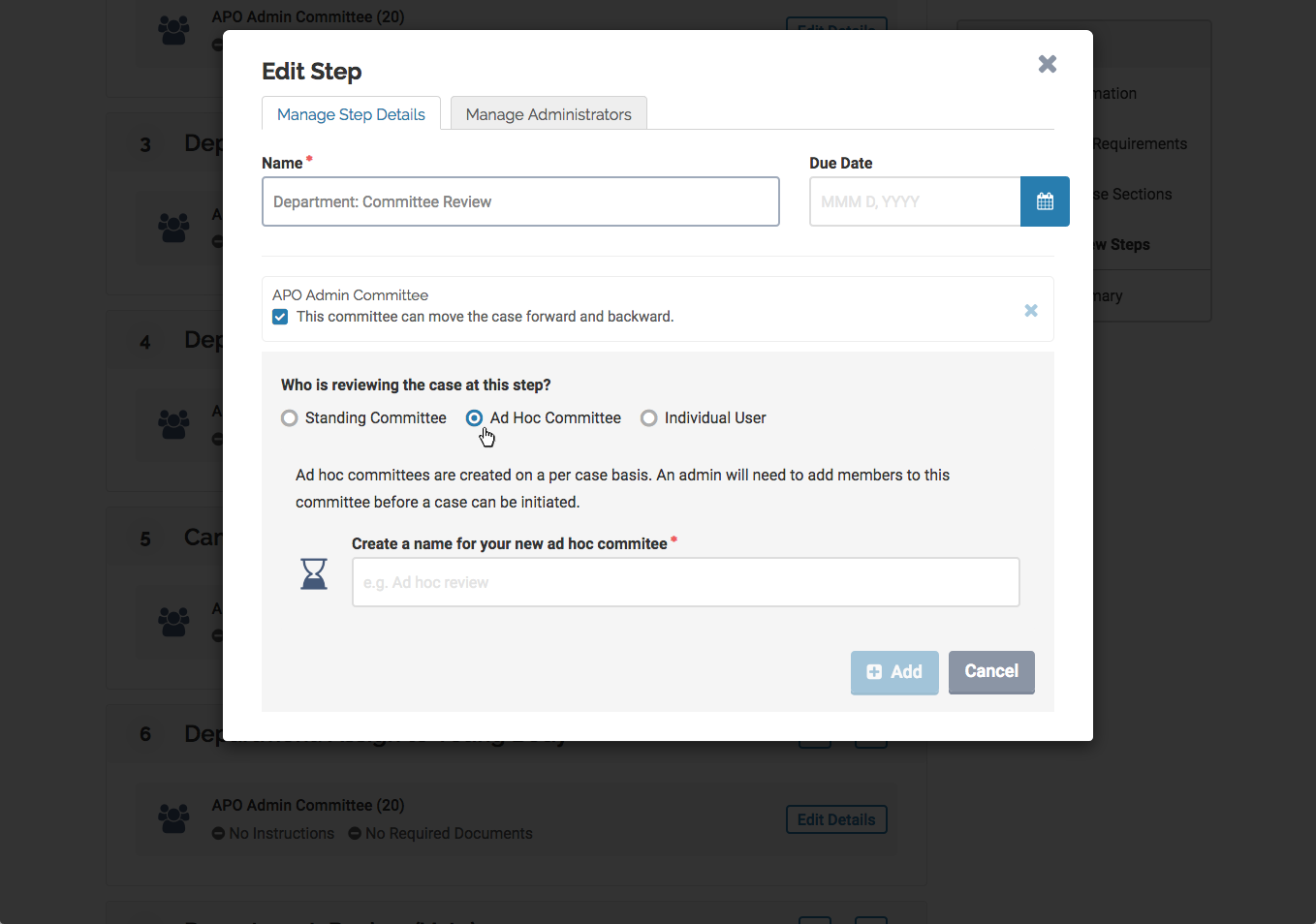
Task: Cancel adding the committee
Action: pyautogui.click(x=991, y=672)
